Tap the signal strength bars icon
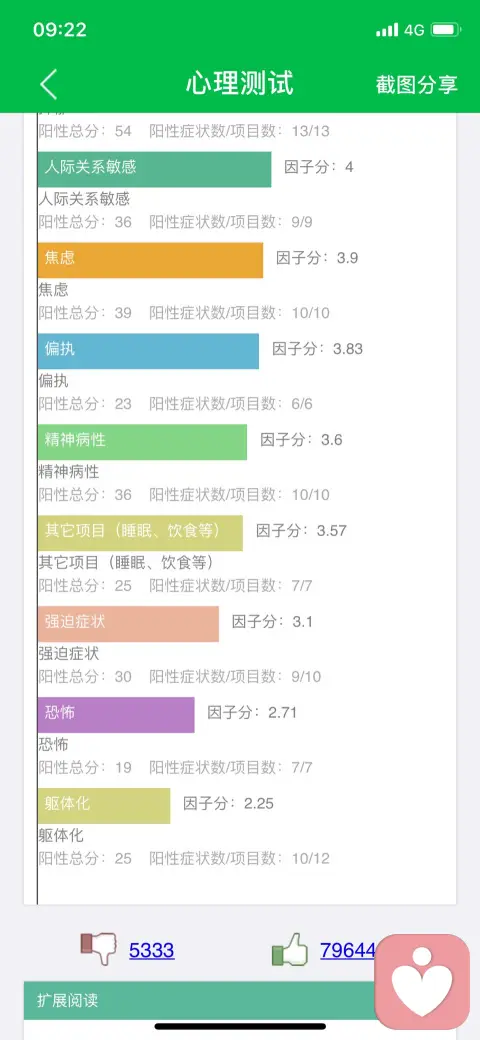 387,30
